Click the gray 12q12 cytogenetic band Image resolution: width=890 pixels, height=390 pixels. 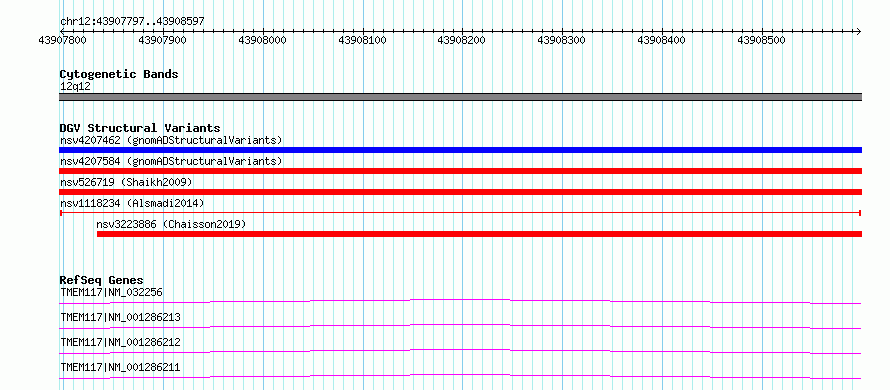[460, 97]
